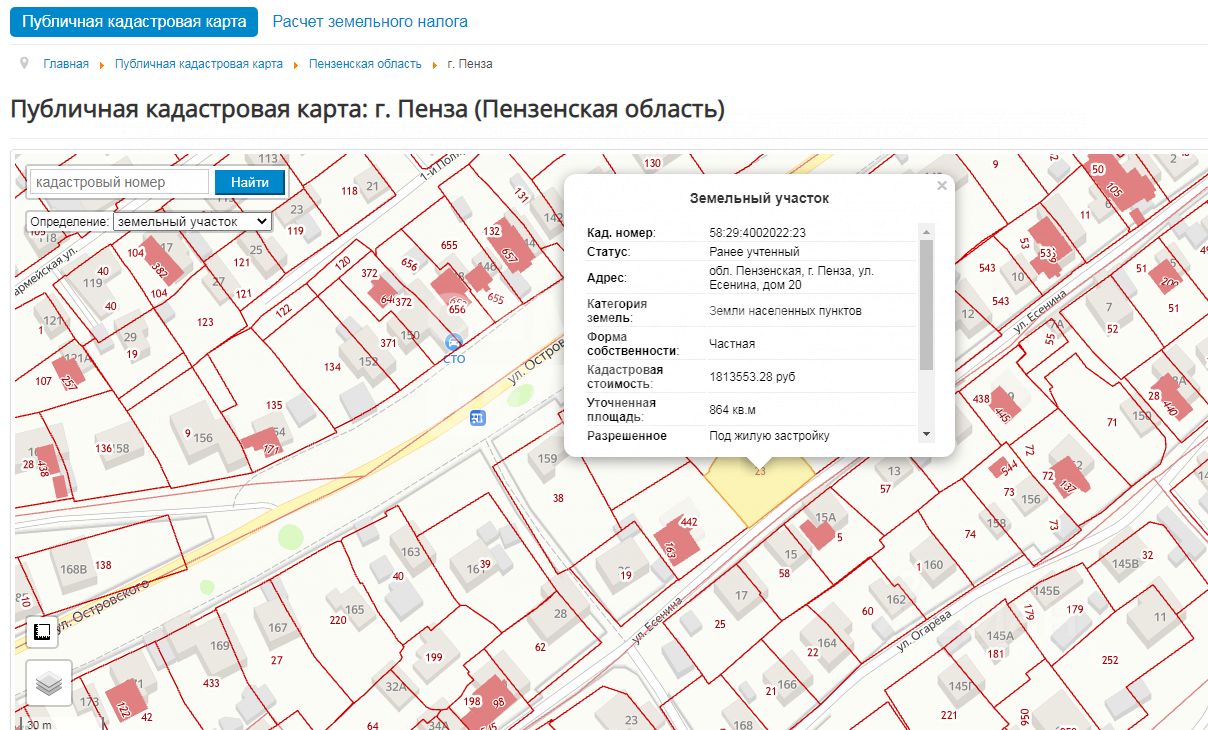
Task: Click the popup scrollbar down arrow
Action: coord(926,435)
